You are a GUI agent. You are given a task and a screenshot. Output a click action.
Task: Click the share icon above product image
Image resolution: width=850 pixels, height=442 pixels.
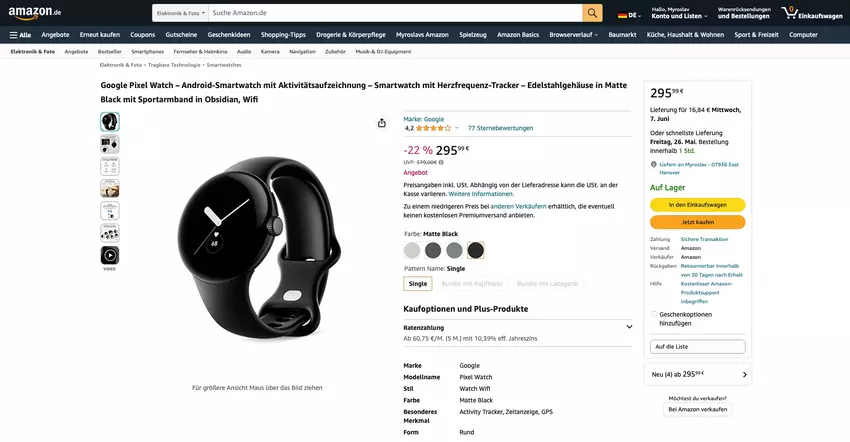coord(382,123)
